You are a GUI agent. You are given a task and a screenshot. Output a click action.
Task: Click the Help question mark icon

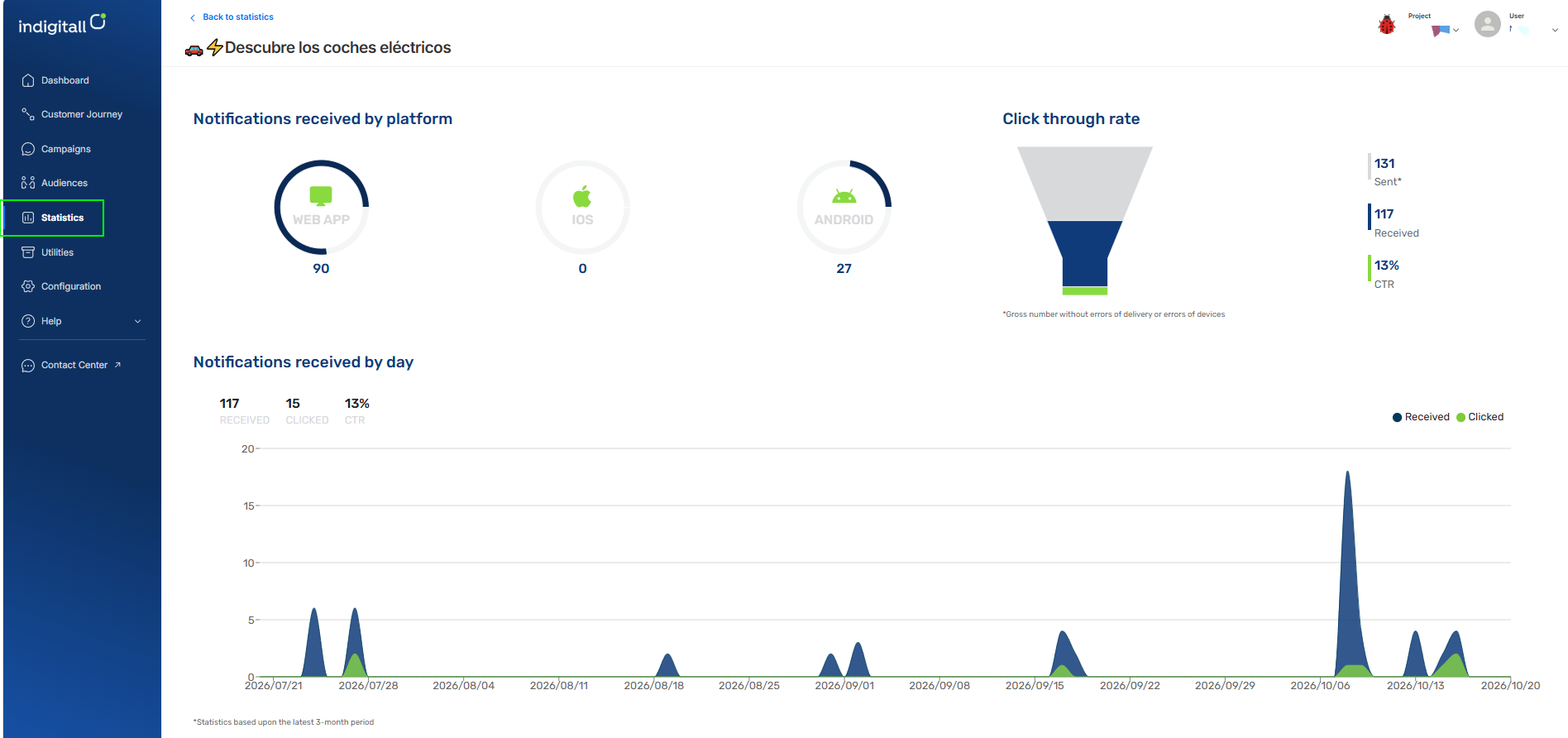pos(28,321)
